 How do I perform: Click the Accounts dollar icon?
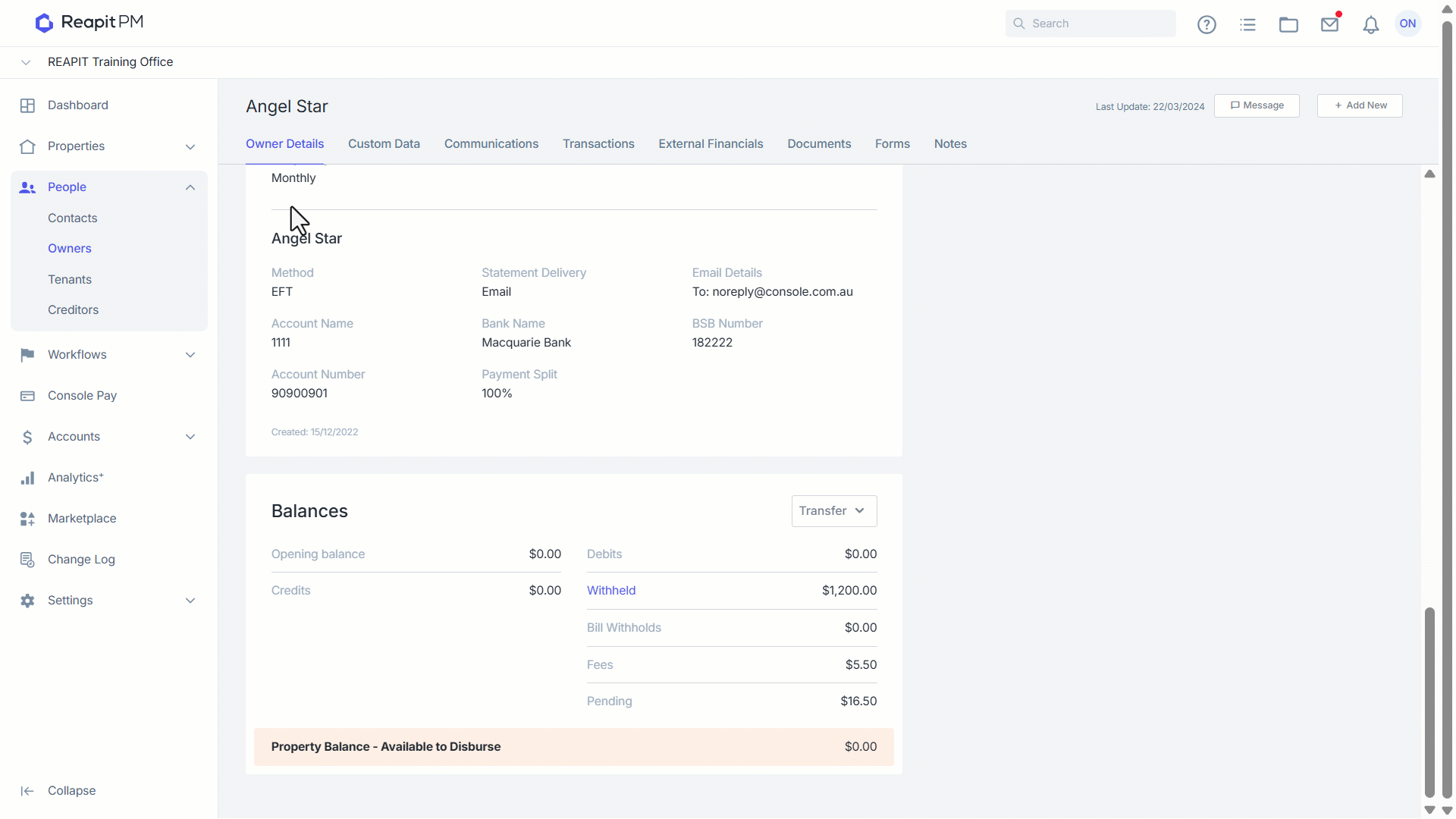[27, 437]
